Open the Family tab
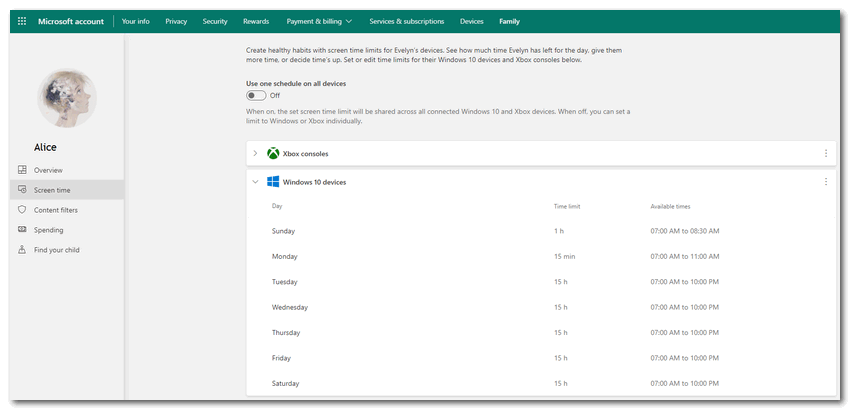 tap(510, 21)
